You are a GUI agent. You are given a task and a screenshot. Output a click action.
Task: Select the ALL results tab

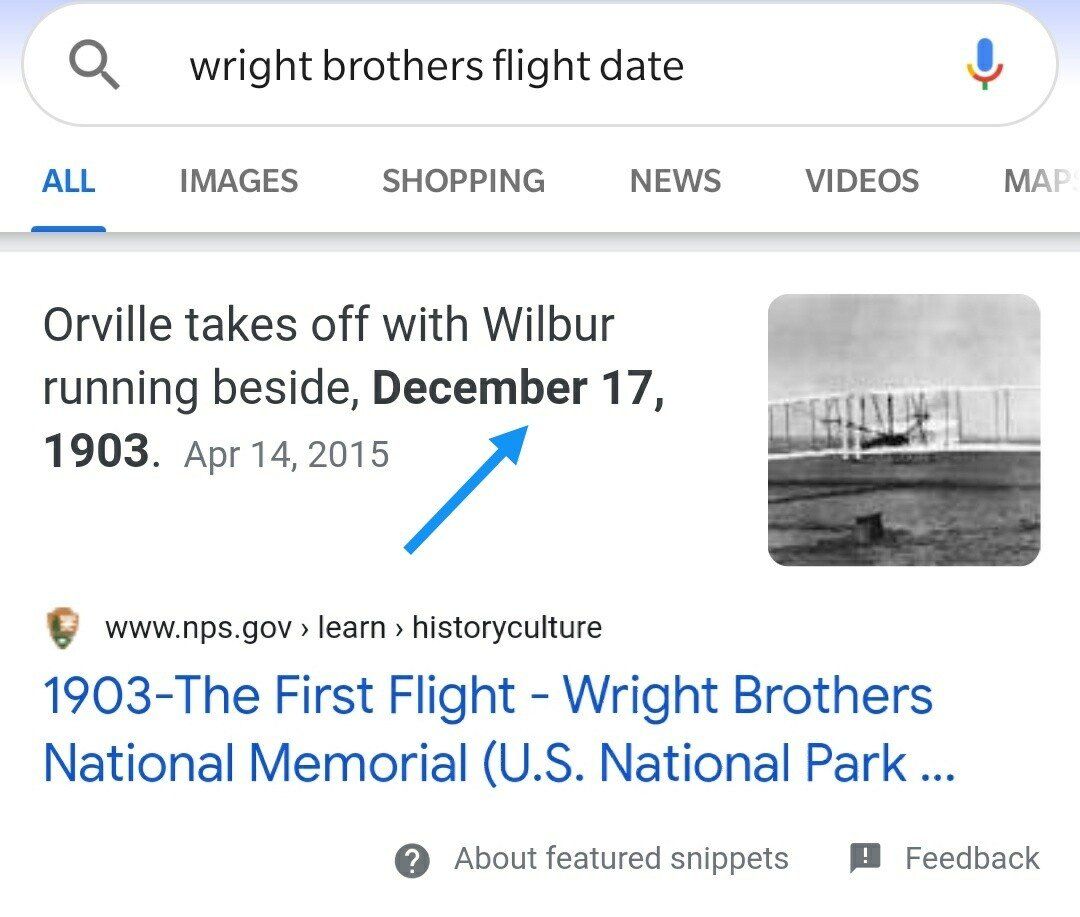coord(68,181)
